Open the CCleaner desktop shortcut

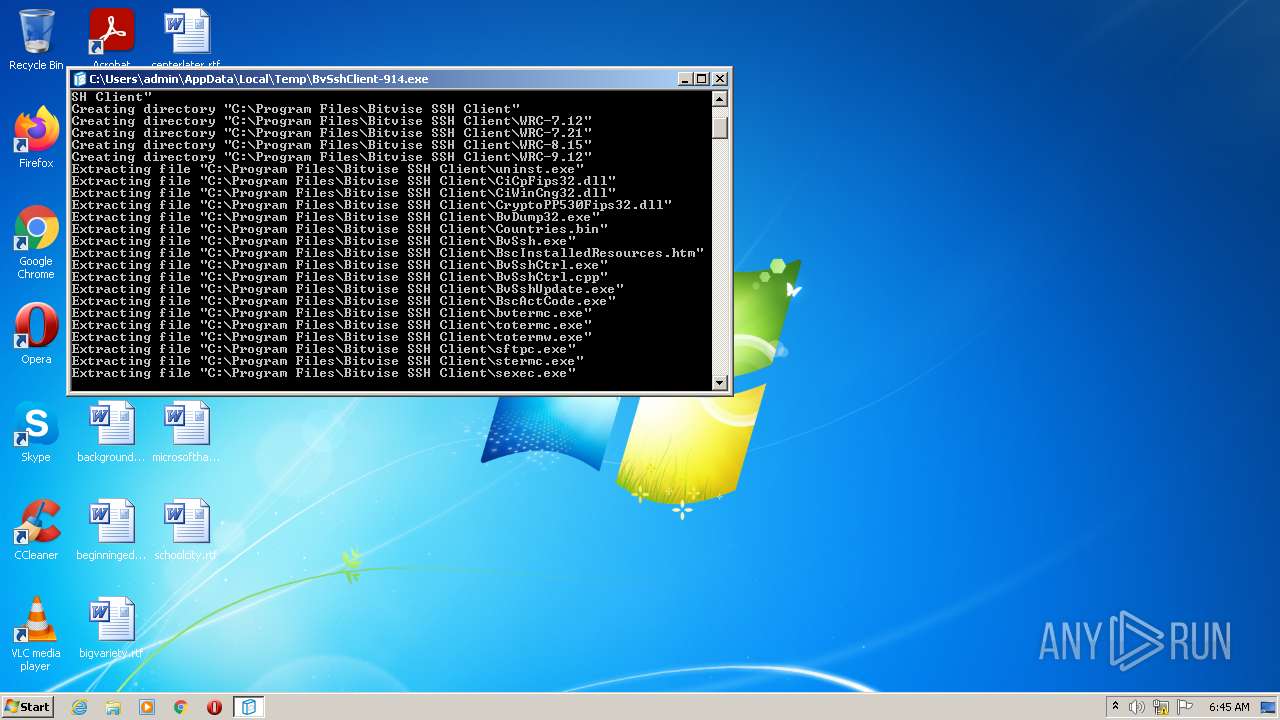point(36,529)
